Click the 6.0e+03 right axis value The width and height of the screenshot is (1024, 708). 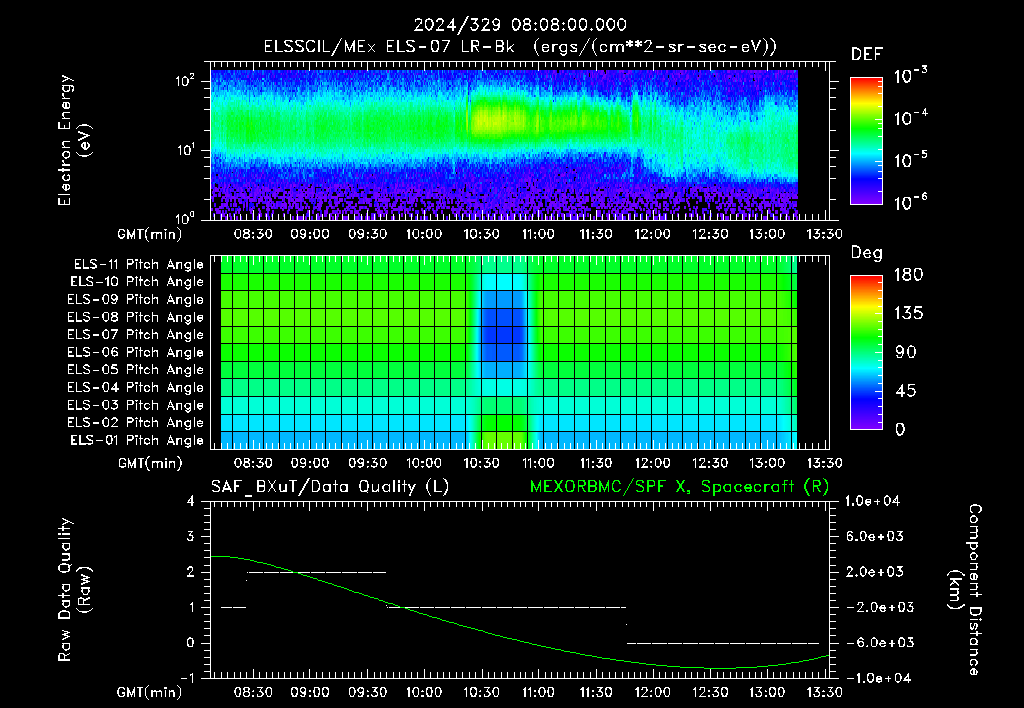pos(874,536)
